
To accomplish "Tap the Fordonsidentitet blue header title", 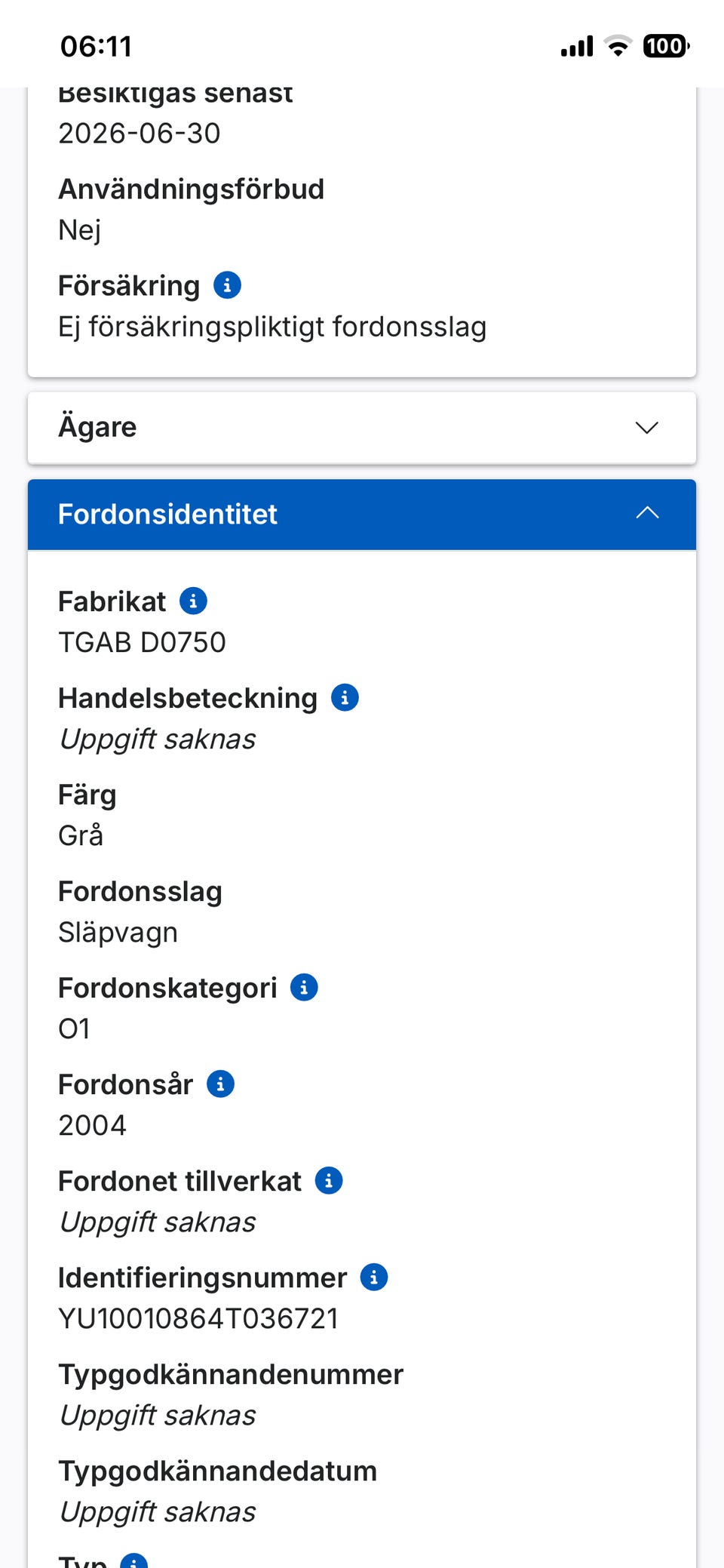I will 167,515.
